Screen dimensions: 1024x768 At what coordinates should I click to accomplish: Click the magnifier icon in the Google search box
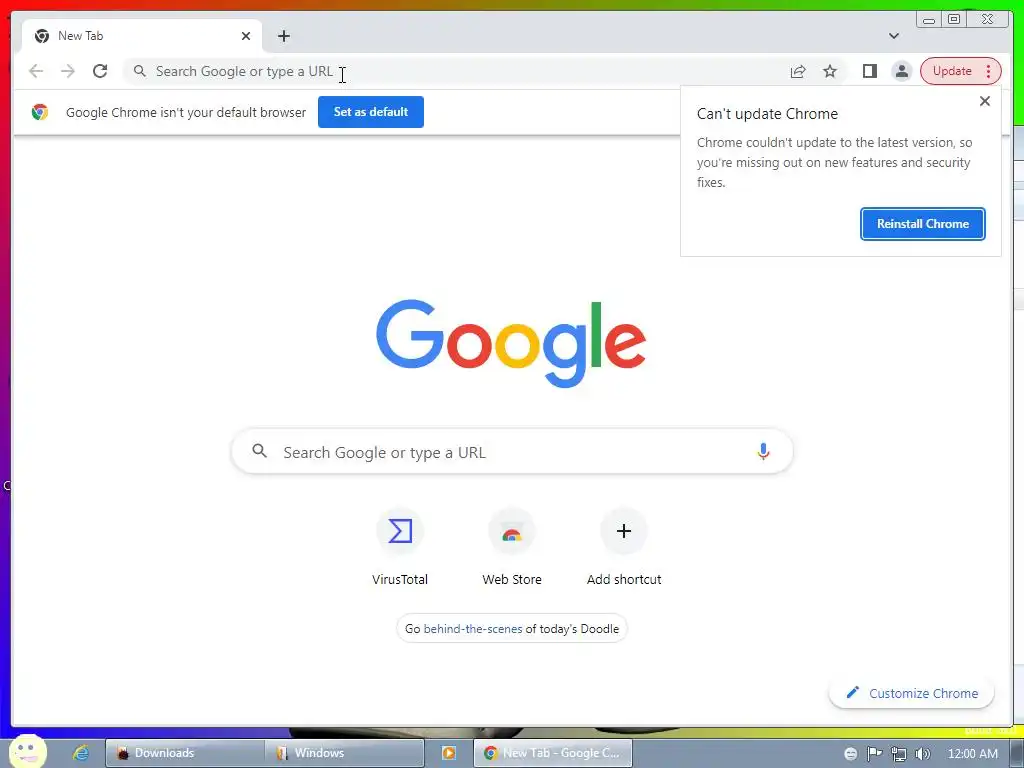pos(259,451)
